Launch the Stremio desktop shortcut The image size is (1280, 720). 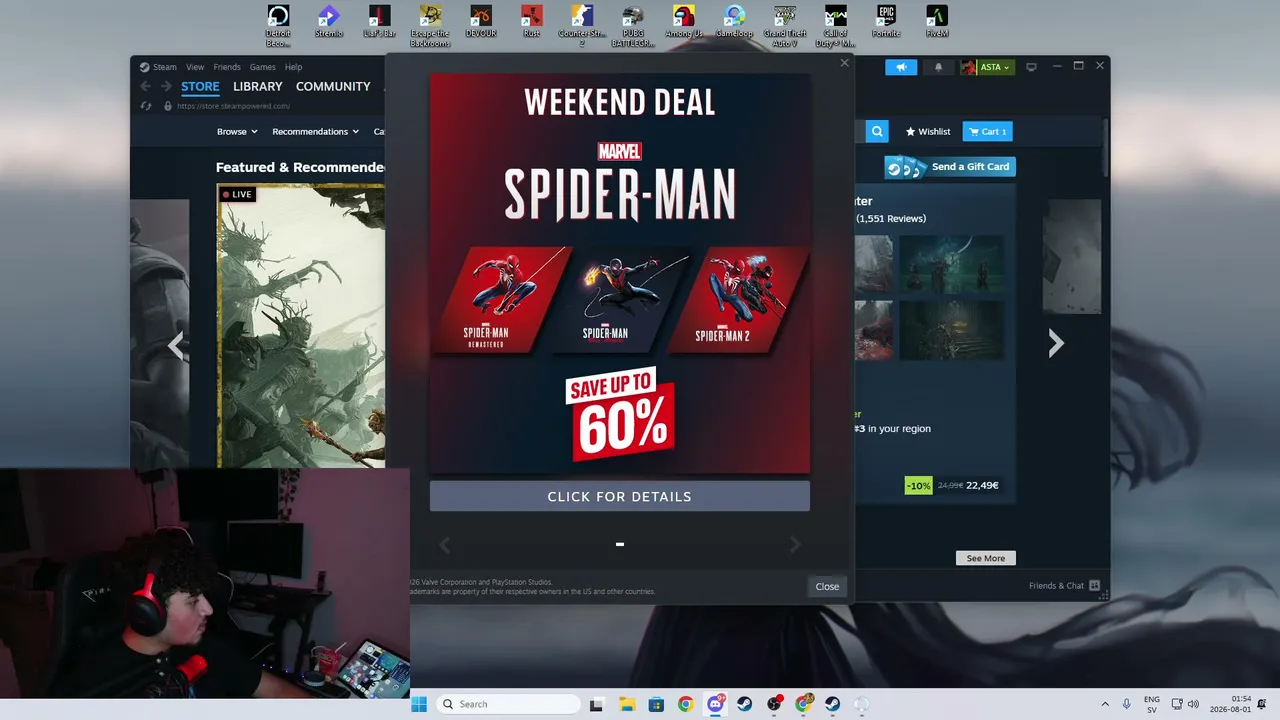click(x=328, y=22)
